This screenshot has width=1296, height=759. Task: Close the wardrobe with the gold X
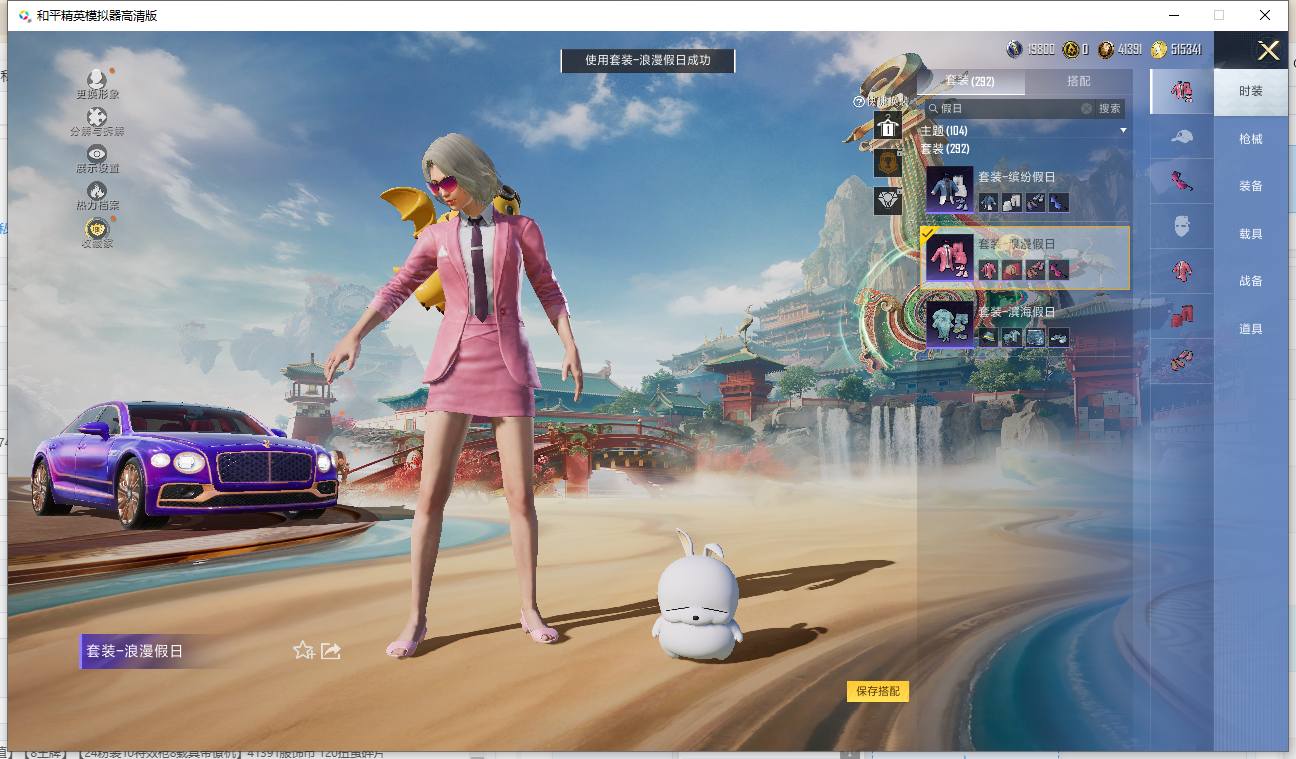click(1268, 50)
